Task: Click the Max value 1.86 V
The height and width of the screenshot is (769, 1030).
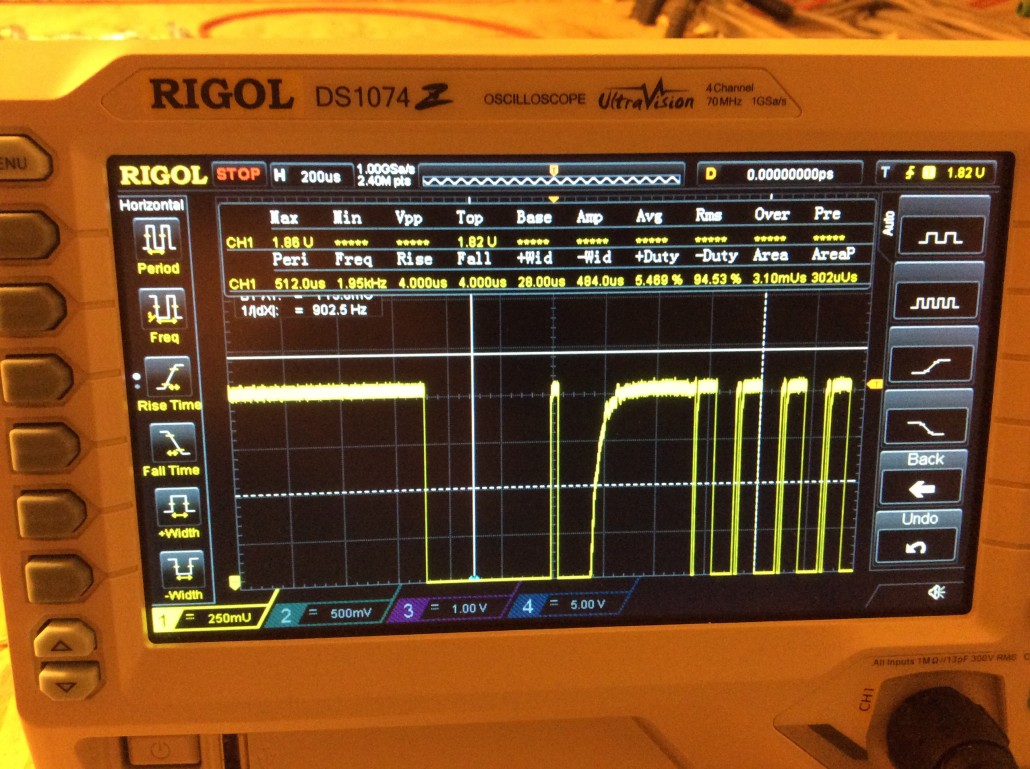Action: point(292,242)
